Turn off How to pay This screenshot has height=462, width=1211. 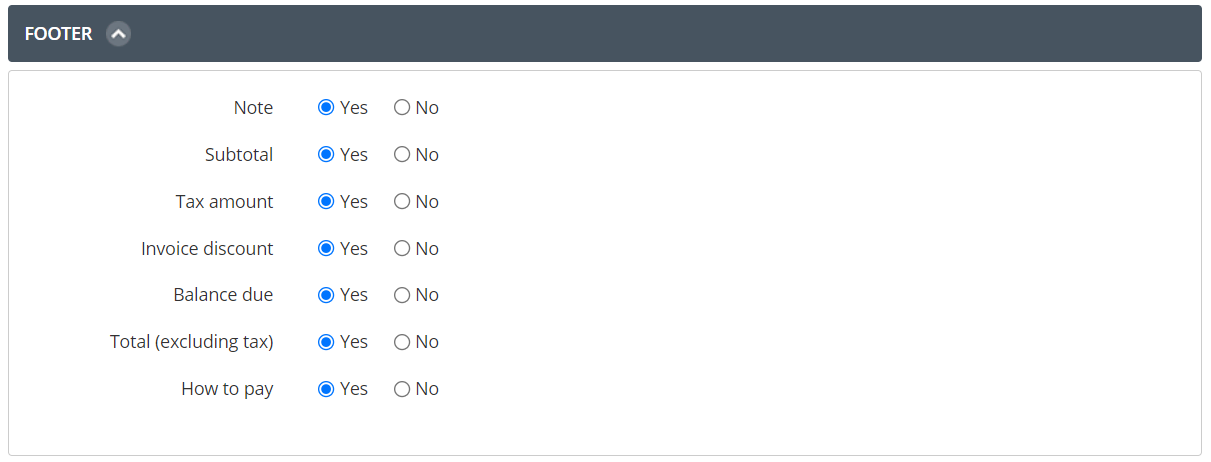(402, 389)
